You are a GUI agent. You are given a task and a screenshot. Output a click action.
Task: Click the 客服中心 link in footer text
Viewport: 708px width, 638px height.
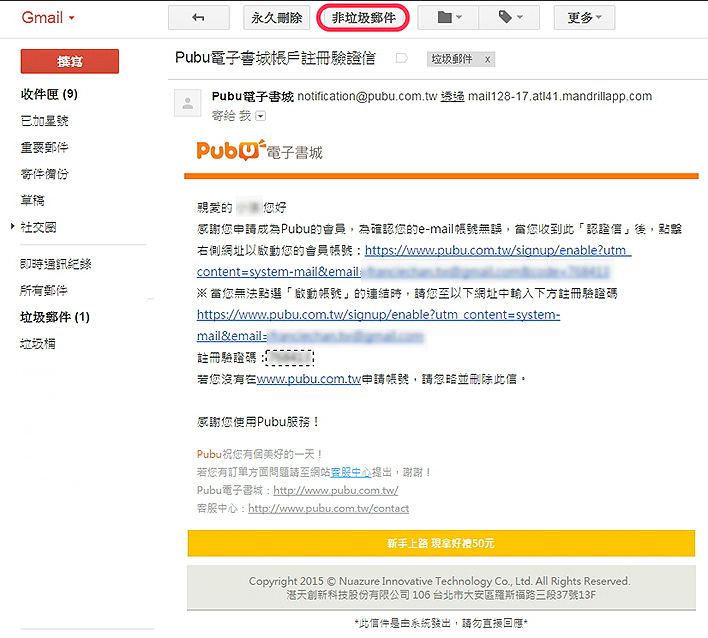point(351,472)
